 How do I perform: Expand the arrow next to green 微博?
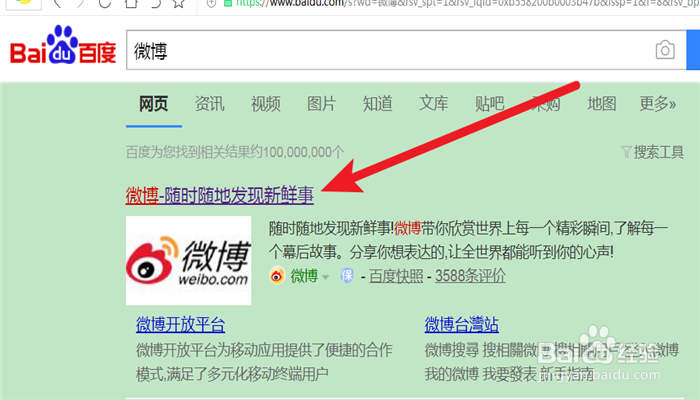pyautogui.click(x=325, y=277)
